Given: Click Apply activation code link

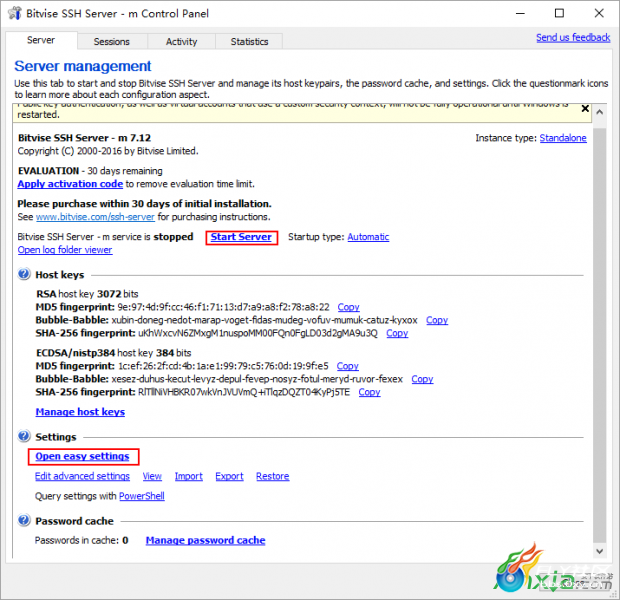Looking at the screenshot, I should pyautogui.click(x=70, y=184).
